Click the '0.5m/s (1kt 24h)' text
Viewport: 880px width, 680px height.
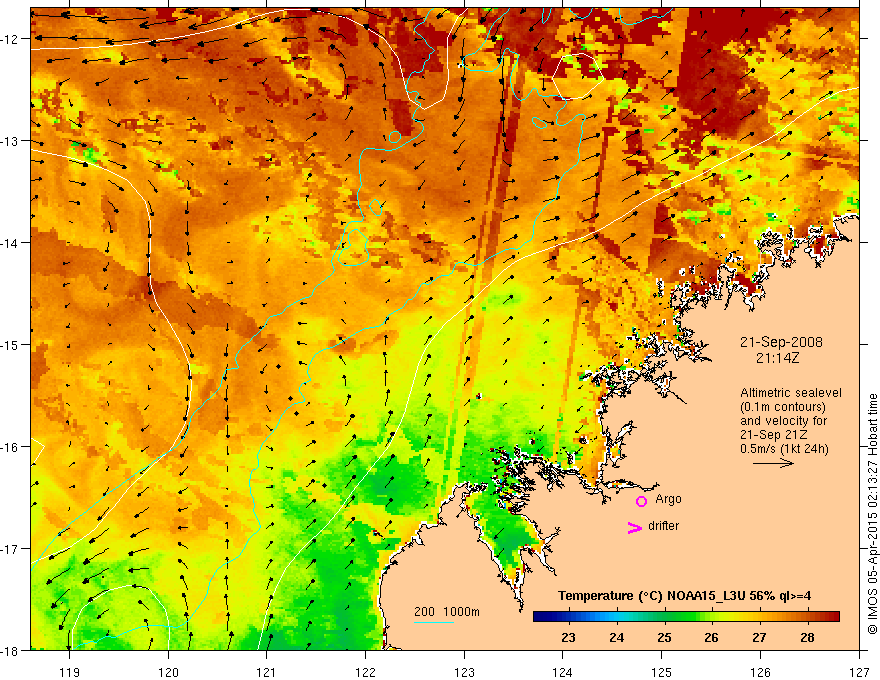click(x=784, y=449)
